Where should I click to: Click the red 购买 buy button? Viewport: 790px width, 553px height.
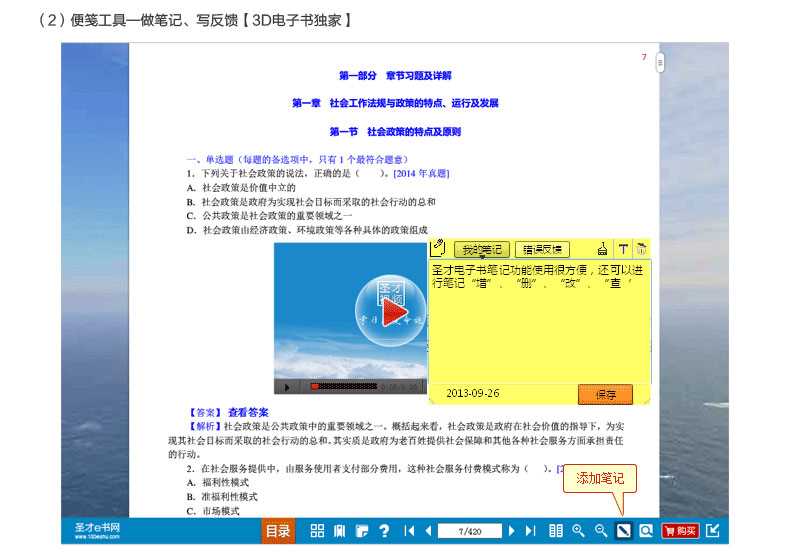pyautogui.click(x=680, y=531)
